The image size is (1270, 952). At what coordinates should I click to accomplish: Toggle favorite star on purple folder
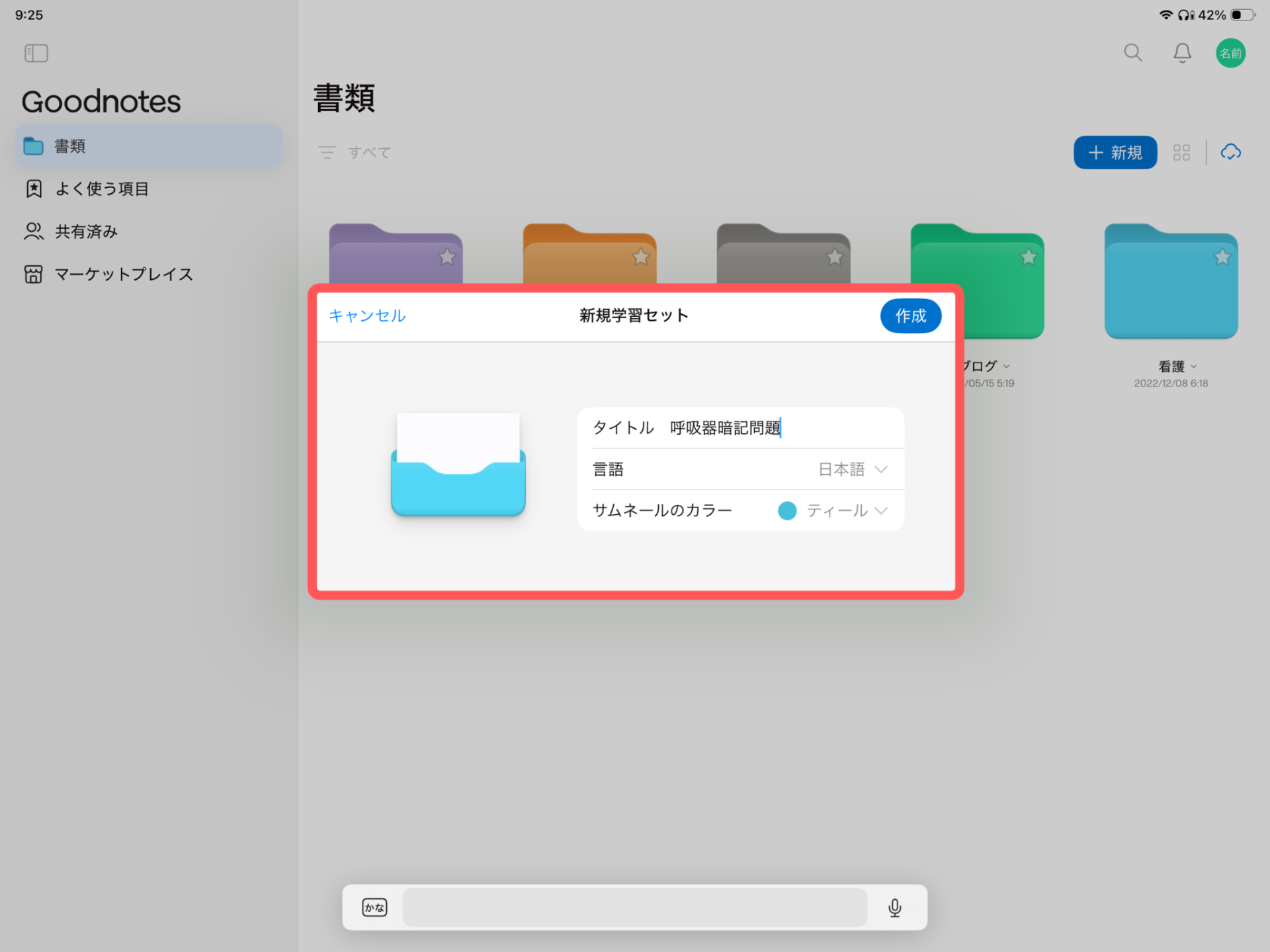(447, 257)
